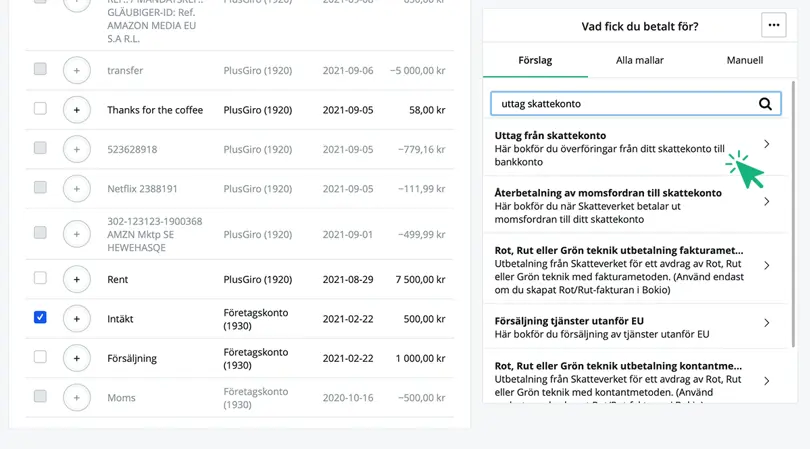Click plus icon beside transfer row
Viewport: 810px width, 449px height.
(76, 70)
